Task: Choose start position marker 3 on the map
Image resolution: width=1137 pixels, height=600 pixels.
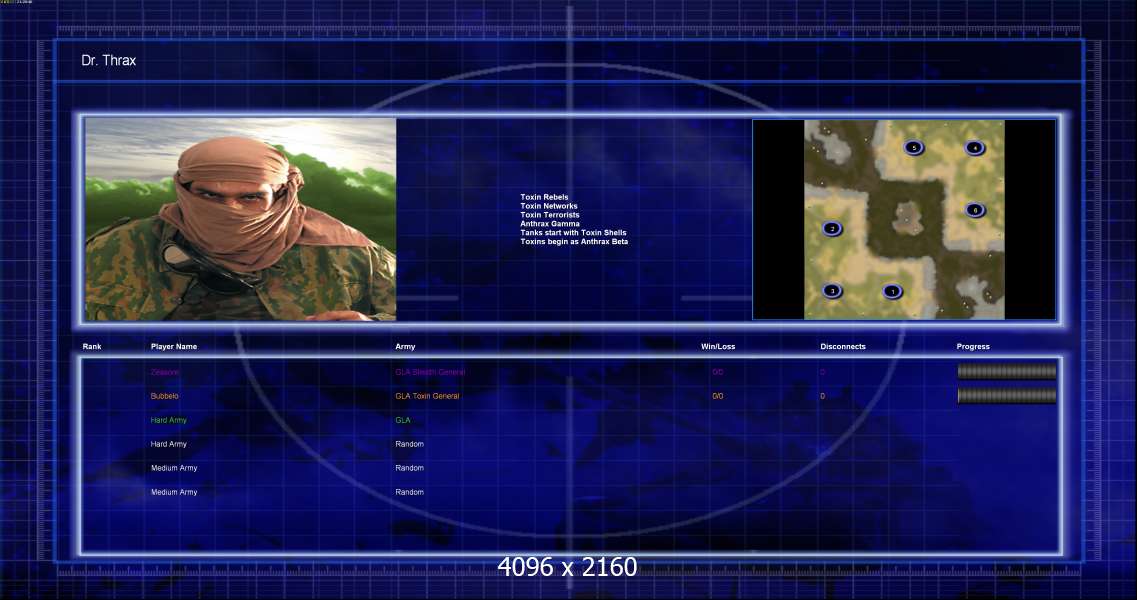Action: 832,291
